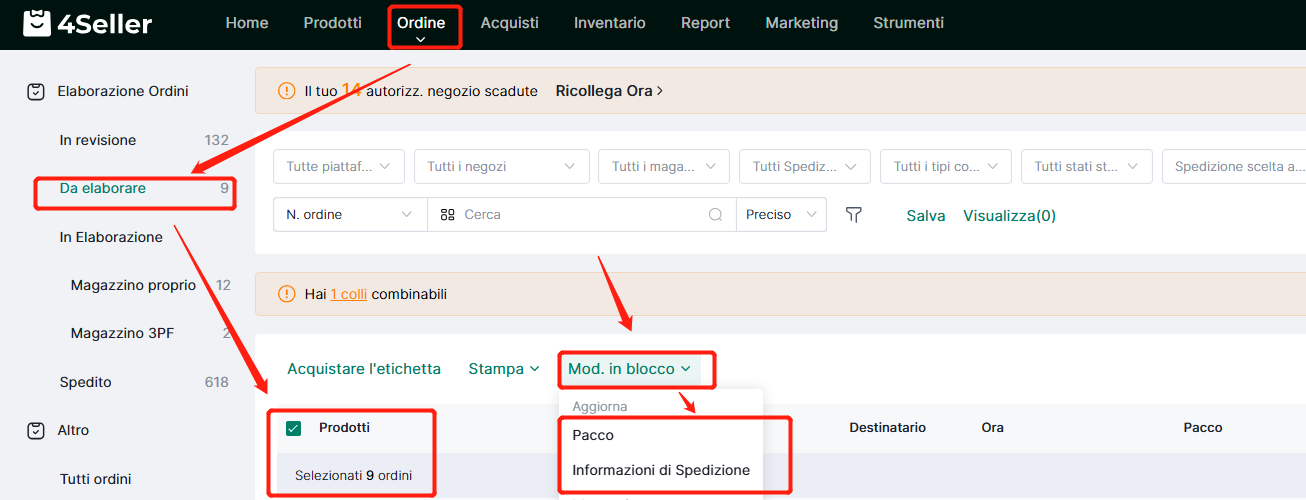Select Informazioni di Spedizione menu entry
Image resolution: width=1306 pixels, height=500 pixels.
click(661, 470)
